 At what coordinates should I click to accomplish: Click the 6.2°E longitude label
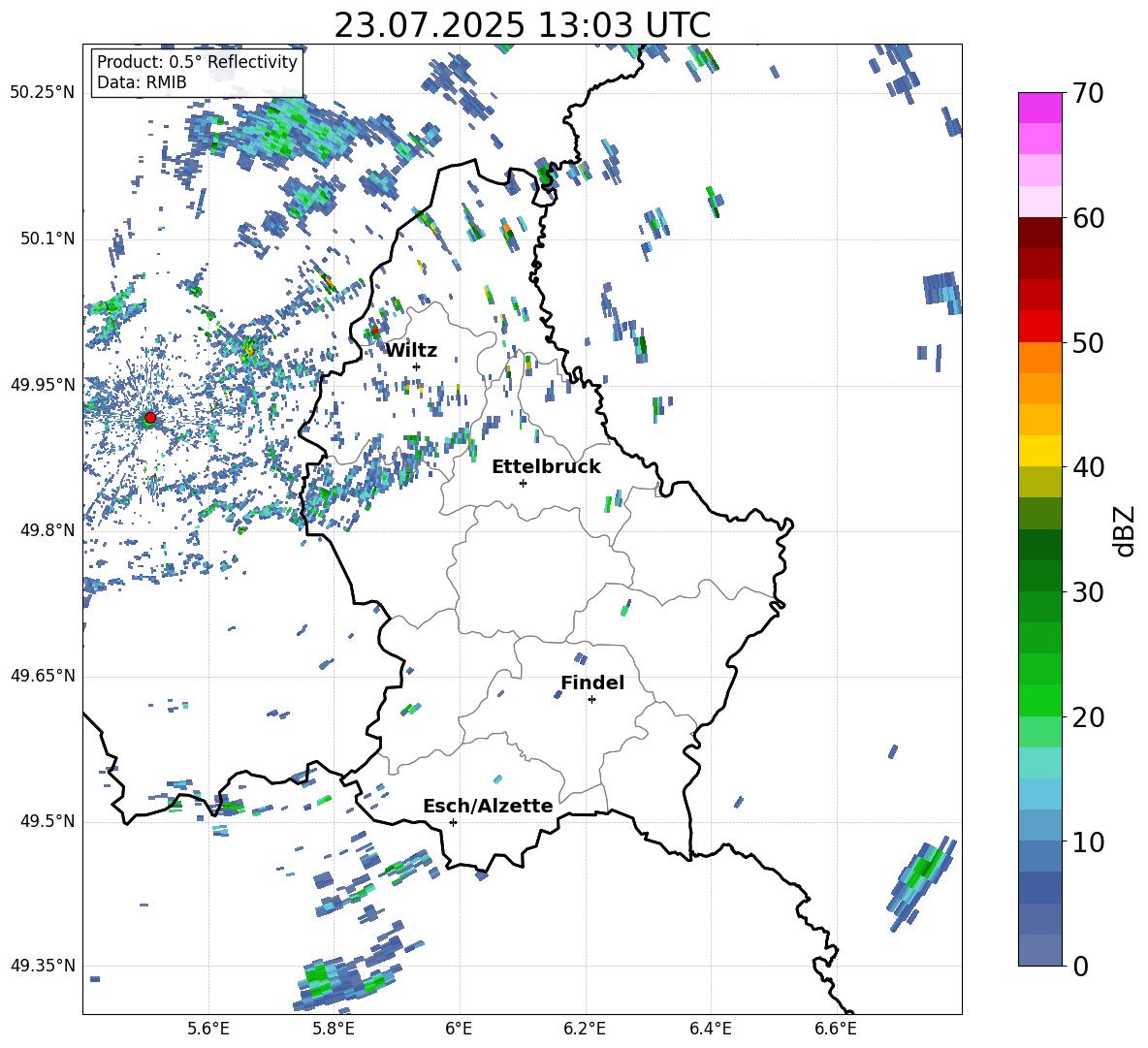click(x=585, y=1029)
